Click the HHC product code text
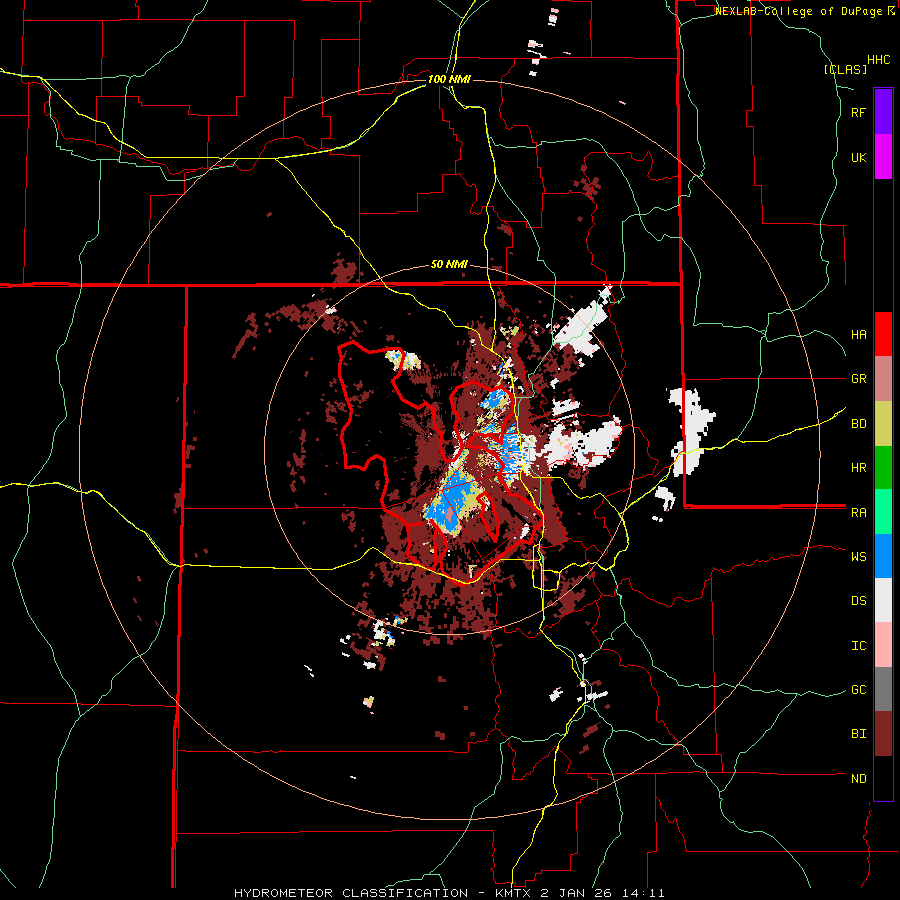The image size is (900, 900). pos(879,60)
